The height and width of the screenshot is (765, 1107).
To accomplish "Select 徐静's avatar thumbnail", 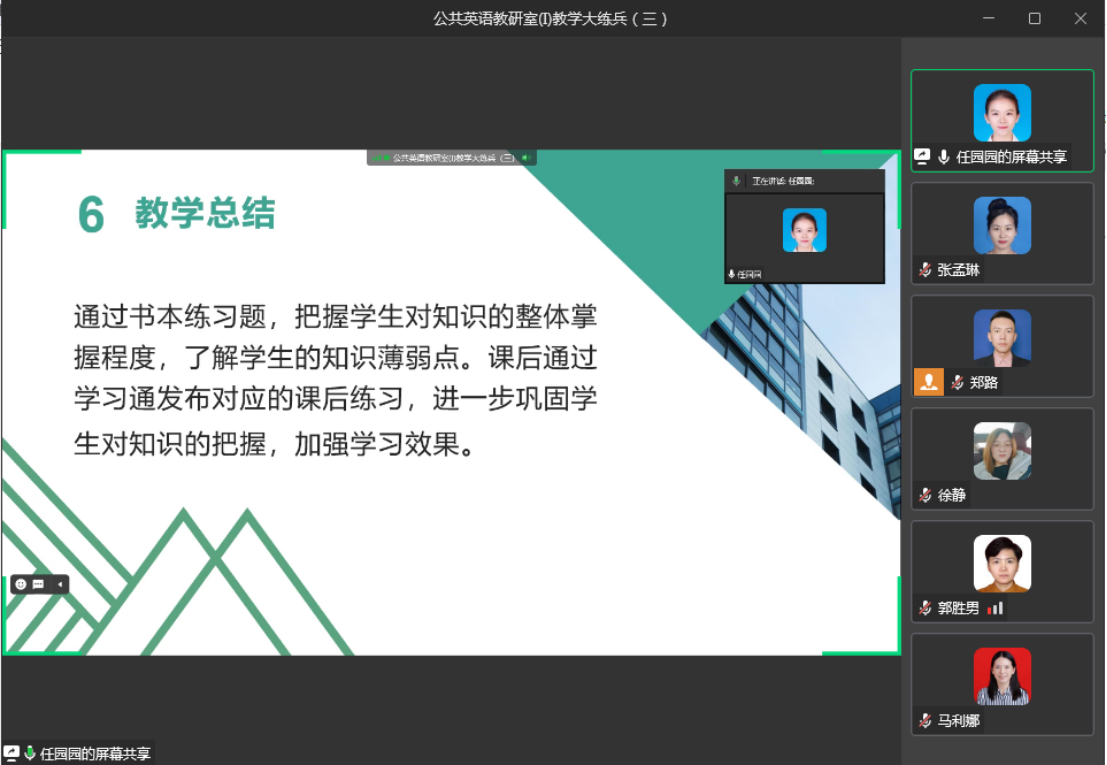I will [x=1002, y=450].
